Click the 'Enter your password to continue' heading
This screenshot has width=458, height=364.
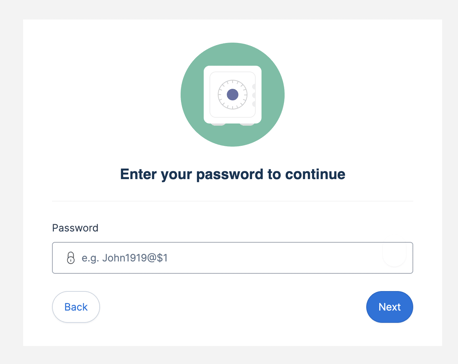(x=233, y=174)
